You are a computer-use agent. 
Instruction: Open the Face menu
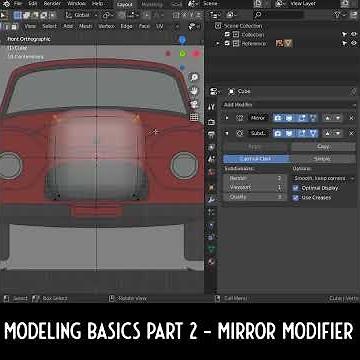click(x=144, y=26)
